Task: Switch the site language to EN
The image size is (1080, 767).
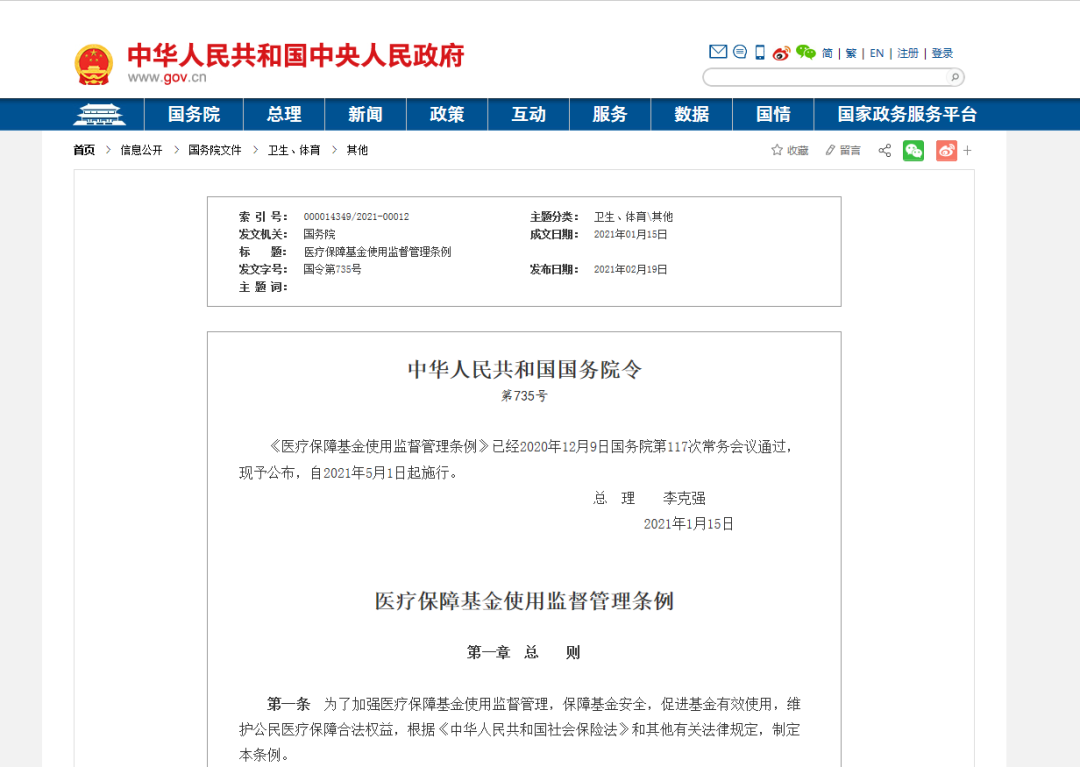Action: click(x=876, y=52)
